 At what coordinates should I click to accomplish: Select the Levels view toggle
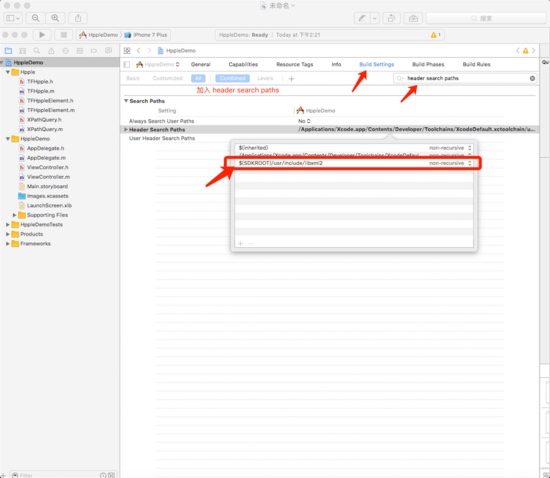265,78
